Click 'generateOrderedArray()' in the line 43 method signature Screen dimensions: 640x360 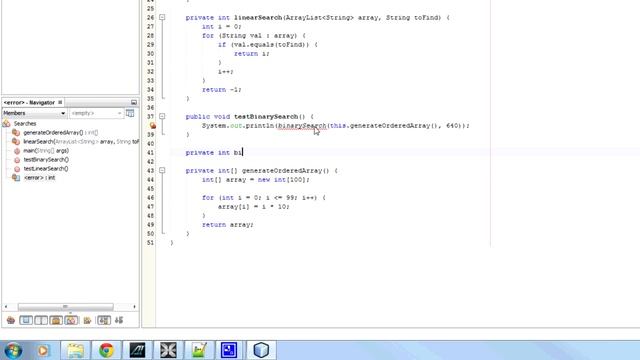tap(285, 171)
